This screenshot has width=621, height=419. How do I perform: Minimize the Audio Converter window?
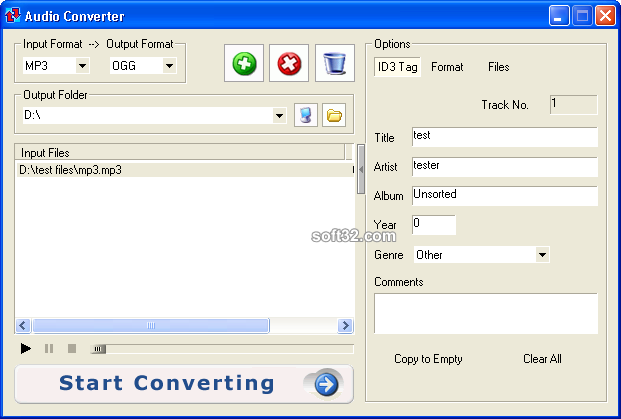(559, 16)
